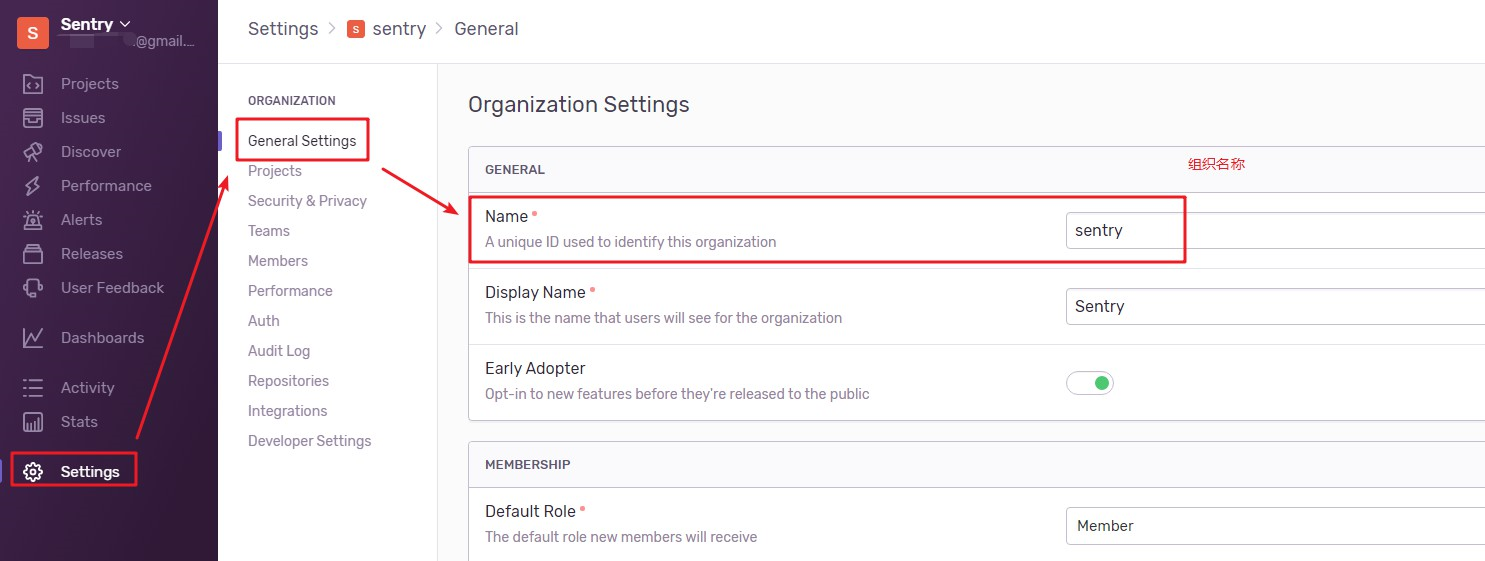The image size is (1485, 561).
Task: Click the Dashboards chart icon
Action: (x=33, y=338)
